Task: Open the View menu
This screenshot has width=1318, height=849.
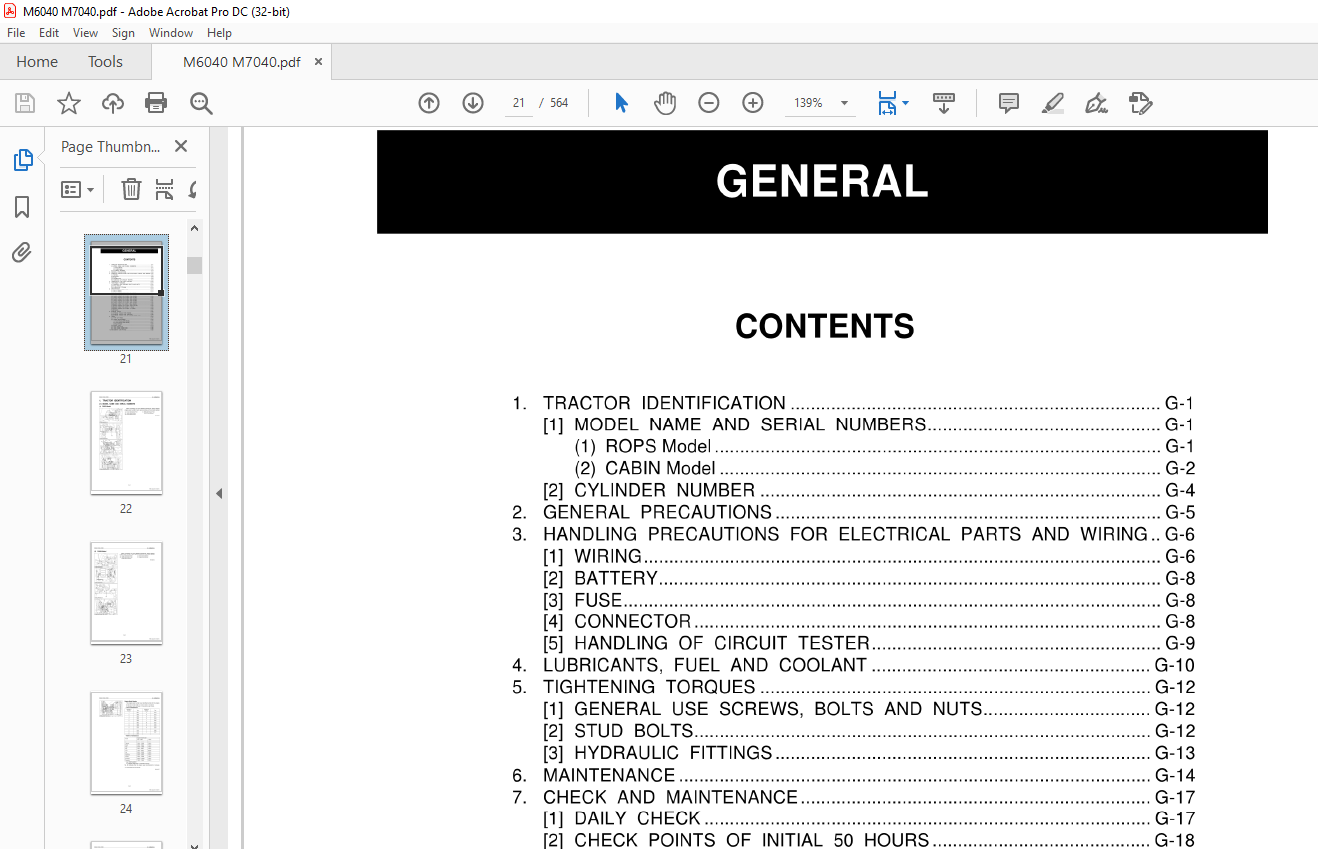Action: (86, 33)
